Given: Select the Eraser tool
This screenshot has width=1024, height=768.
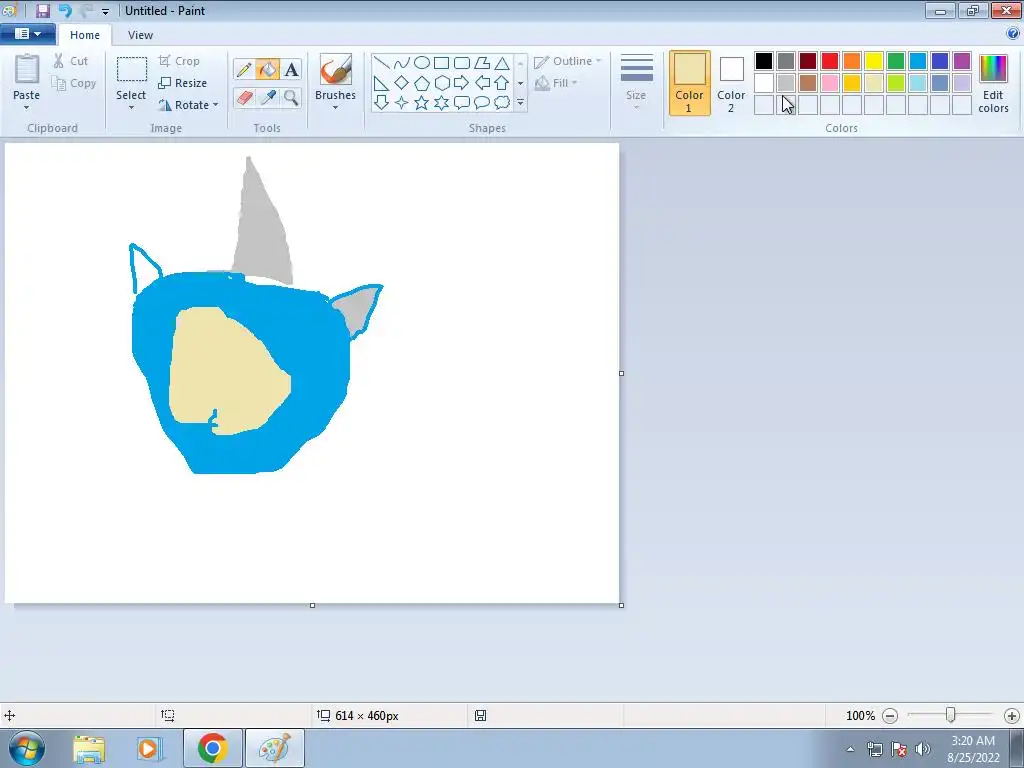Looking at the screenshot, I should click(x=244, y=98).
